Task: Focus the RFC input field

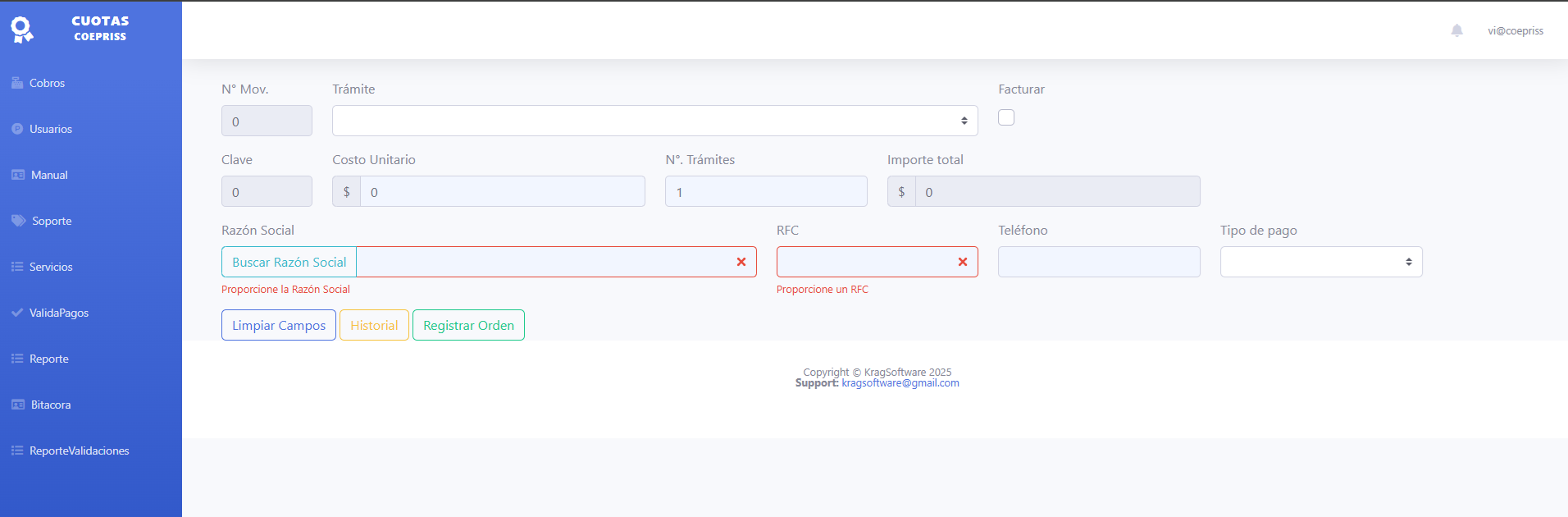Action: click(x=865, y=262)
